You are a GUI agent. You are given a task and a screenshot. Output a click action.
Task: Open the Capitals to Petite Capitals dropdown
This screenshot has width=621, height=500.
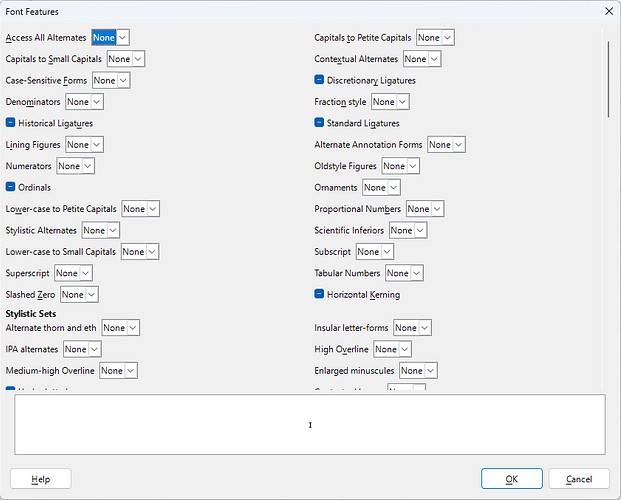tap(435, 37)
